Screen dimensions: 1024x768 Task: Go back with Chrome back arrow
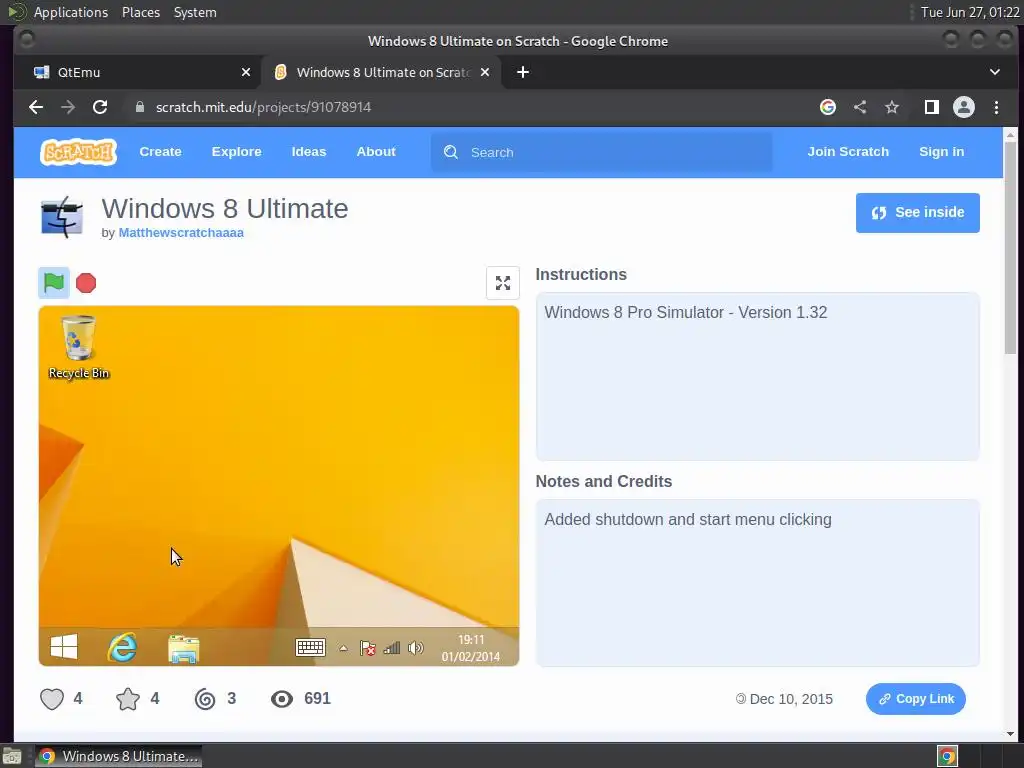(36, 107)
